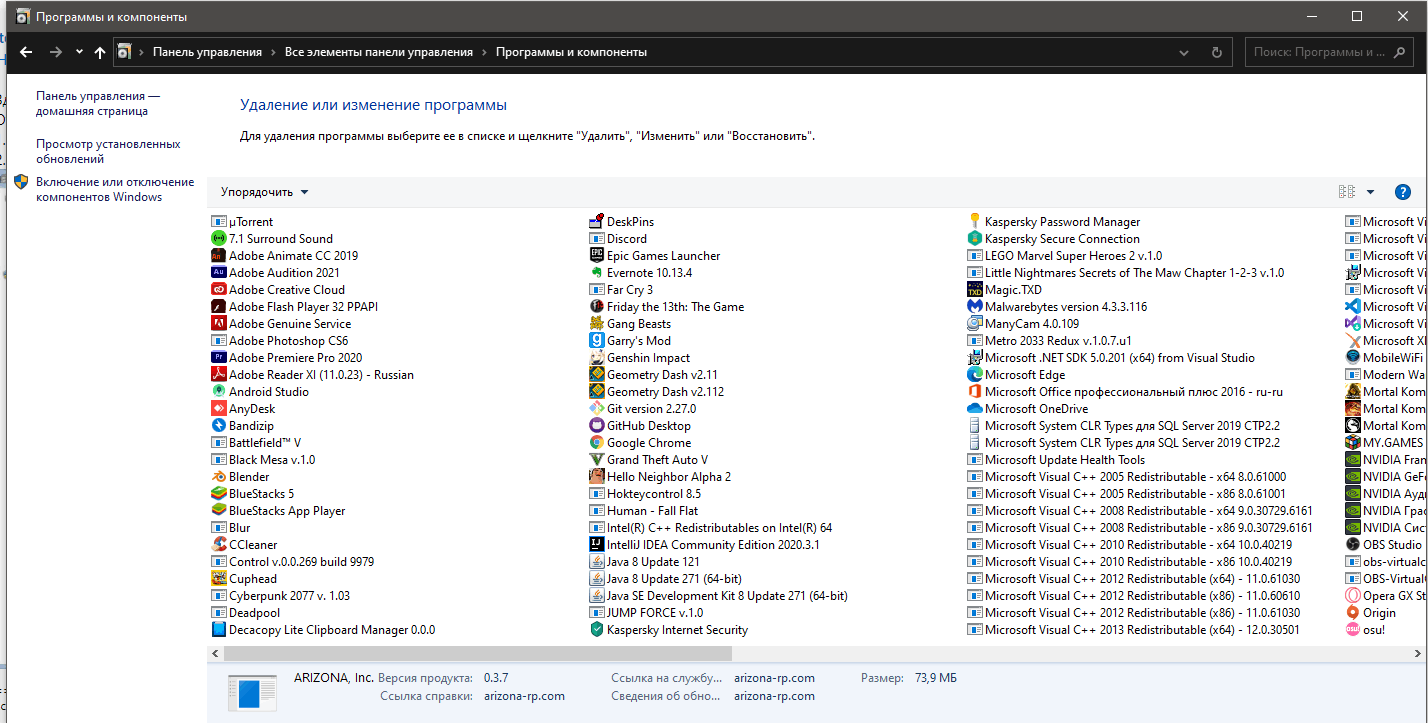Click the BlueStacks 5 icon
The image size is (1428, 723).
click(x=219, y=494)
